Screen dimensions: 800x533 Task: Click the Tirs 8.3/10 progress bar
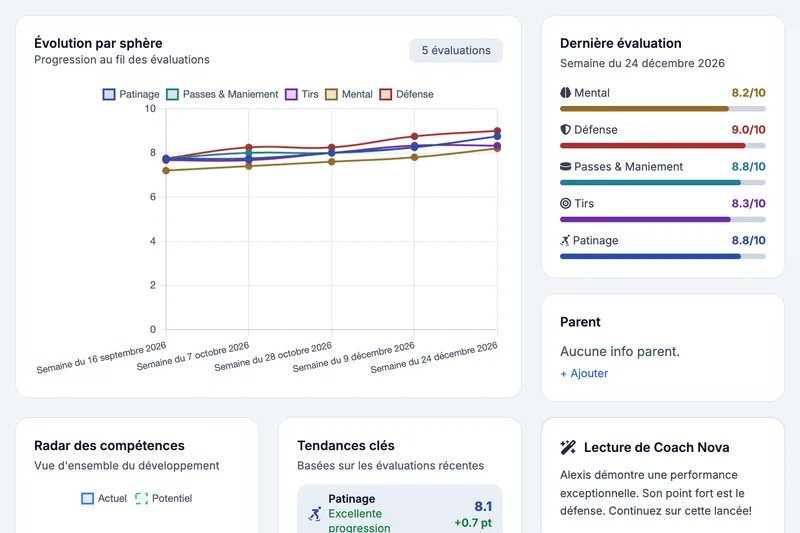(x=663, y=219)
